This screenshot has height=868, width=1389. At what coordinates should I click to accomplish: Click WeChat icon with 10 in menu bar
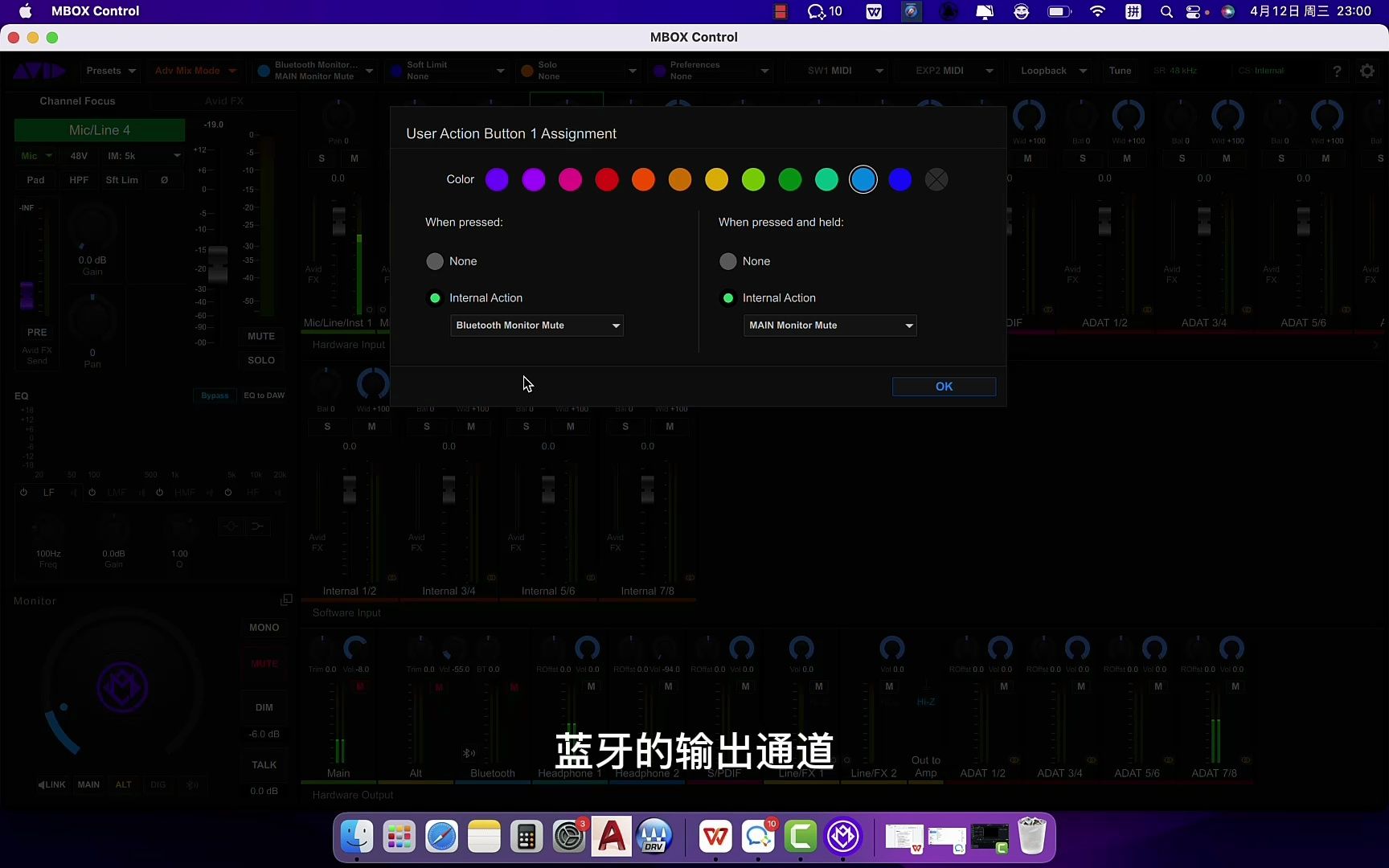825,11
